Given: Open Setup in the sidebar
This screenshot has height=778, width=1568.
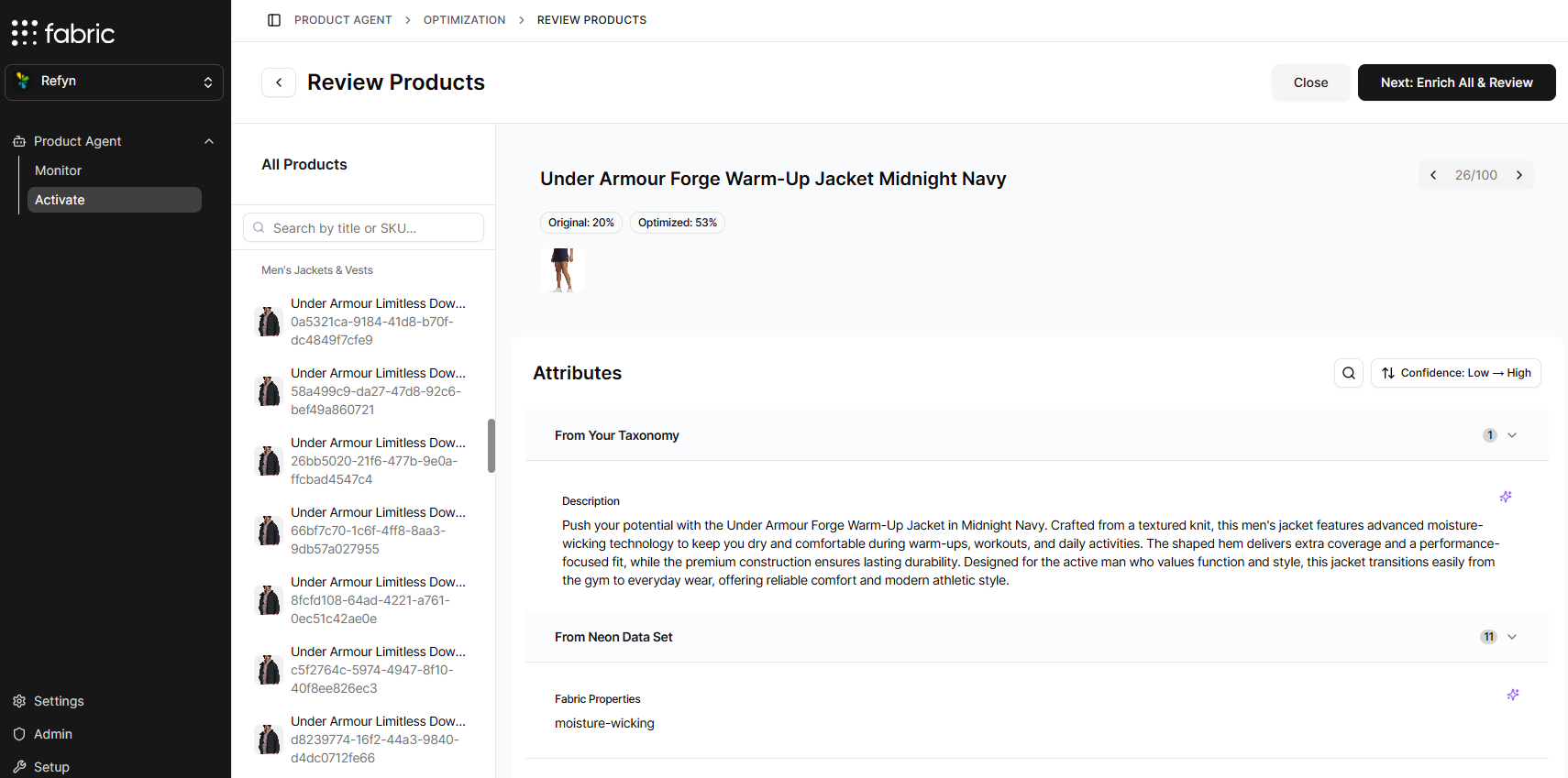Looking at the screenshot, I should (51, 767).
